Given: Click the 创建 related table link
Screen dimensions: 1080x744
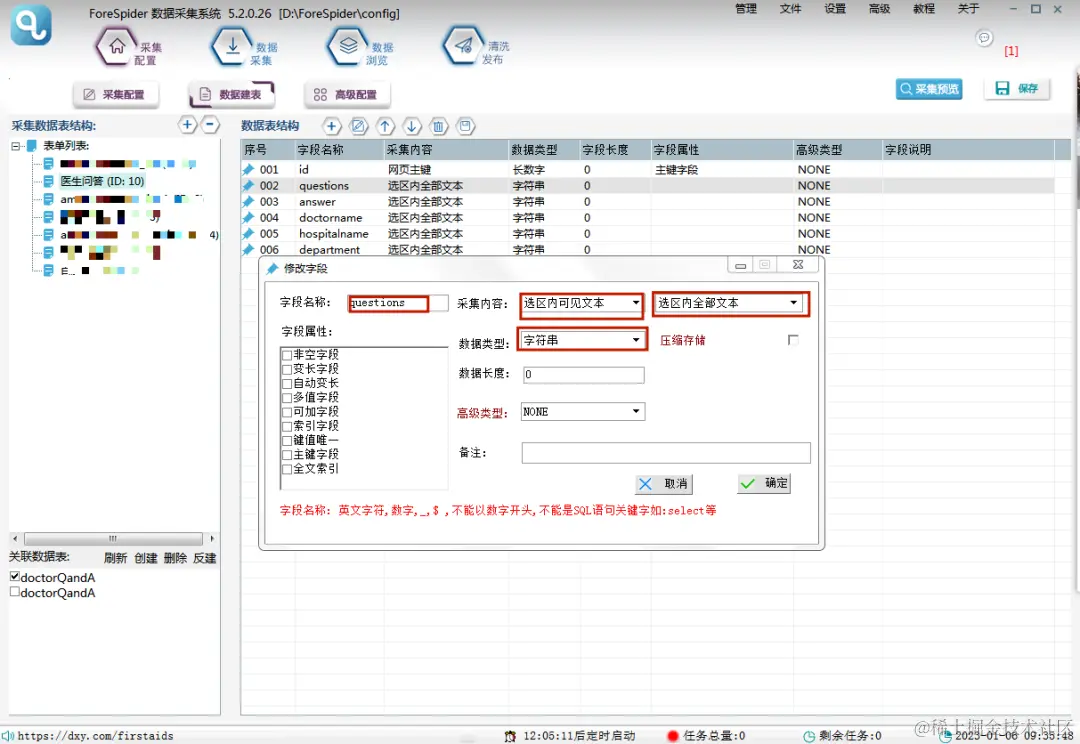Looking at the screenshot, I should (x=145, y=558).
